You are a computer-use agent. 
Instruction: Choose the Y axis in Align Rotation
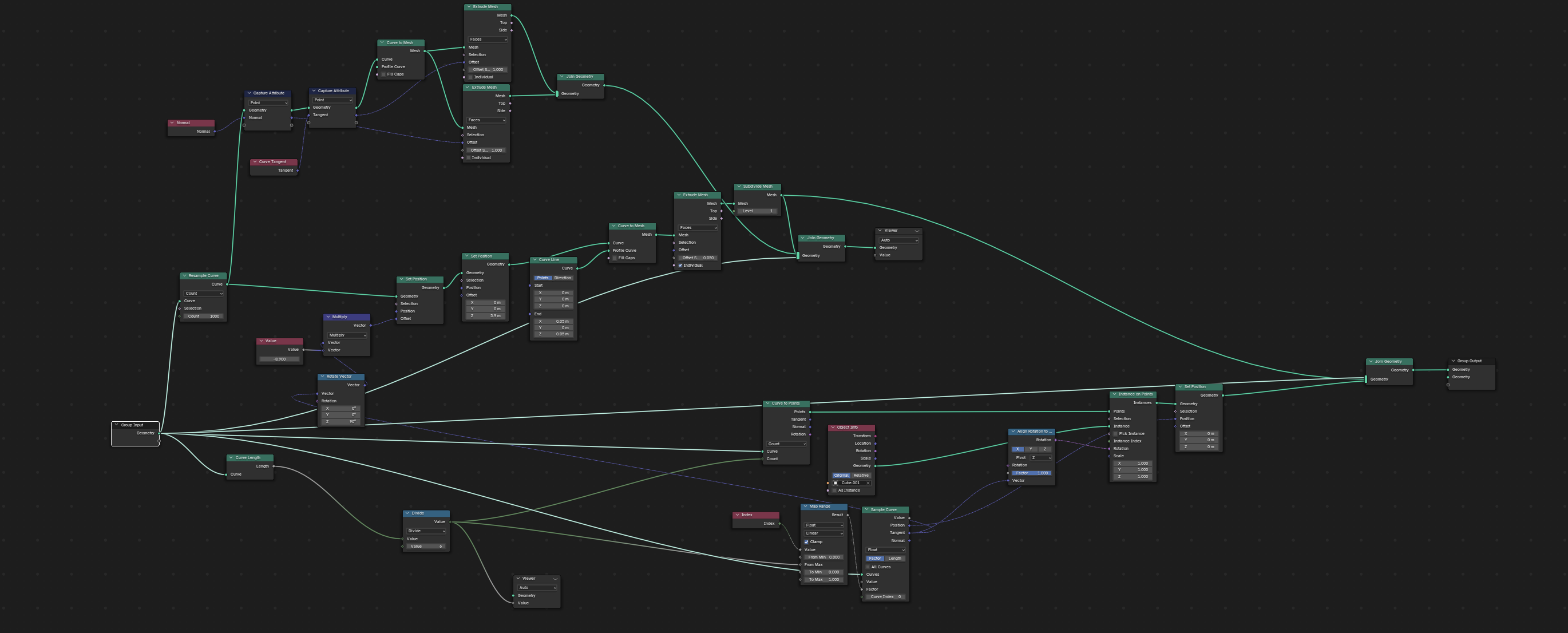[1031, 449]
